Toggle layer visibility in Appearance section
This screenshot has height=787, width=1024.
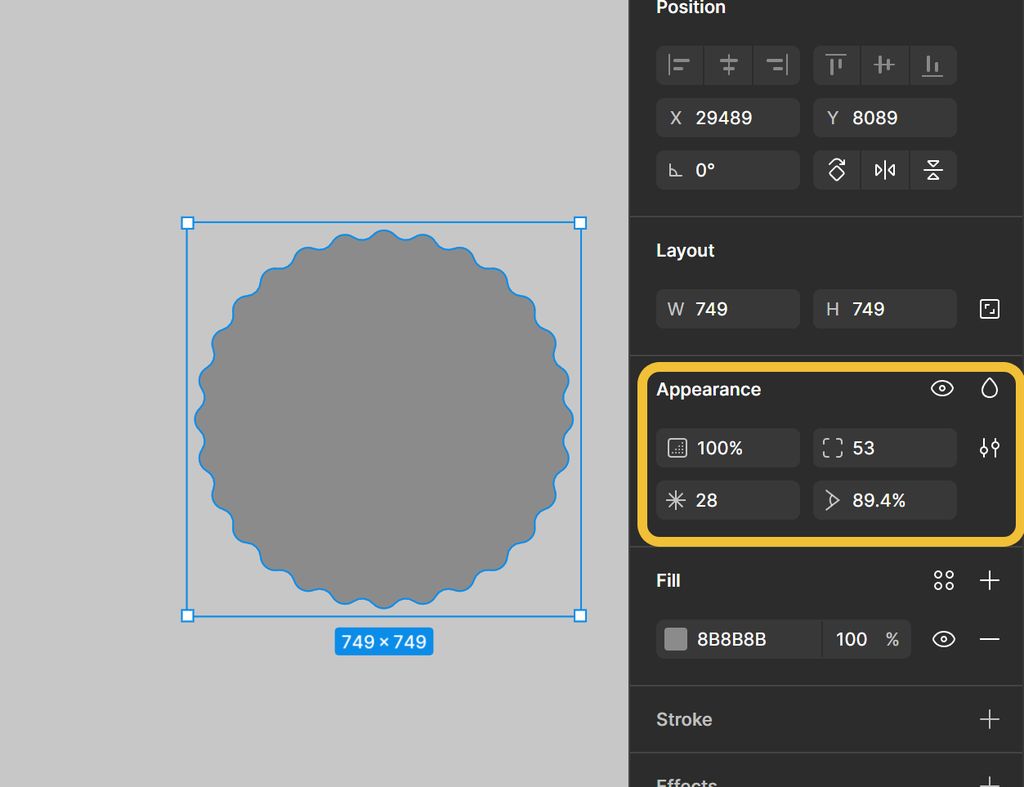tap(942, 389)
